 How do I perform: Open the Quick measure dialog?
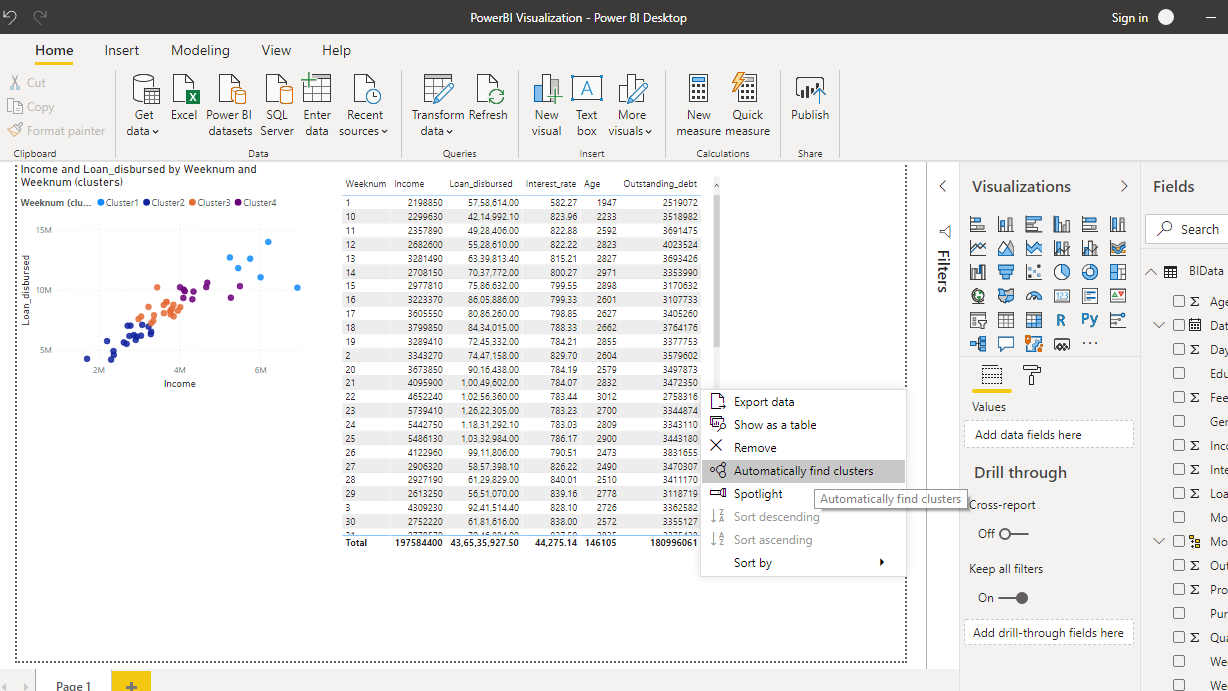748,104
